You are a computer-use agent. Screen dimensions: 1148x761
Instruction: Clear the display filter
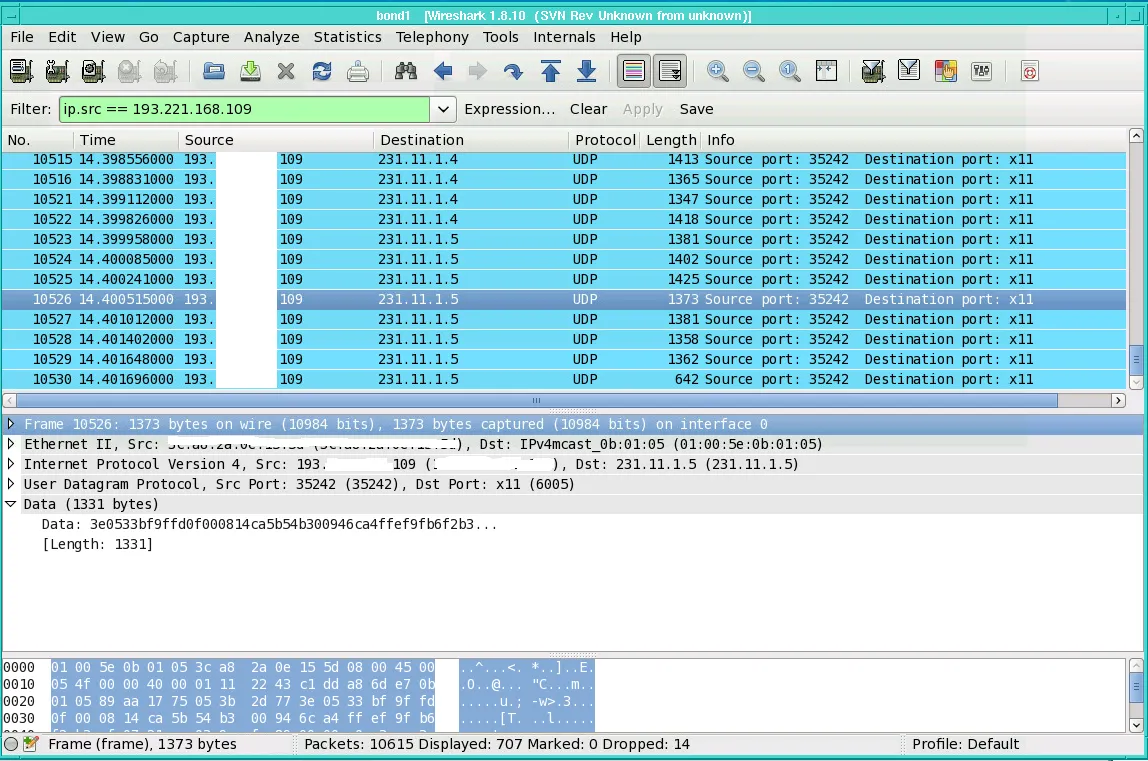pos(589,109)
